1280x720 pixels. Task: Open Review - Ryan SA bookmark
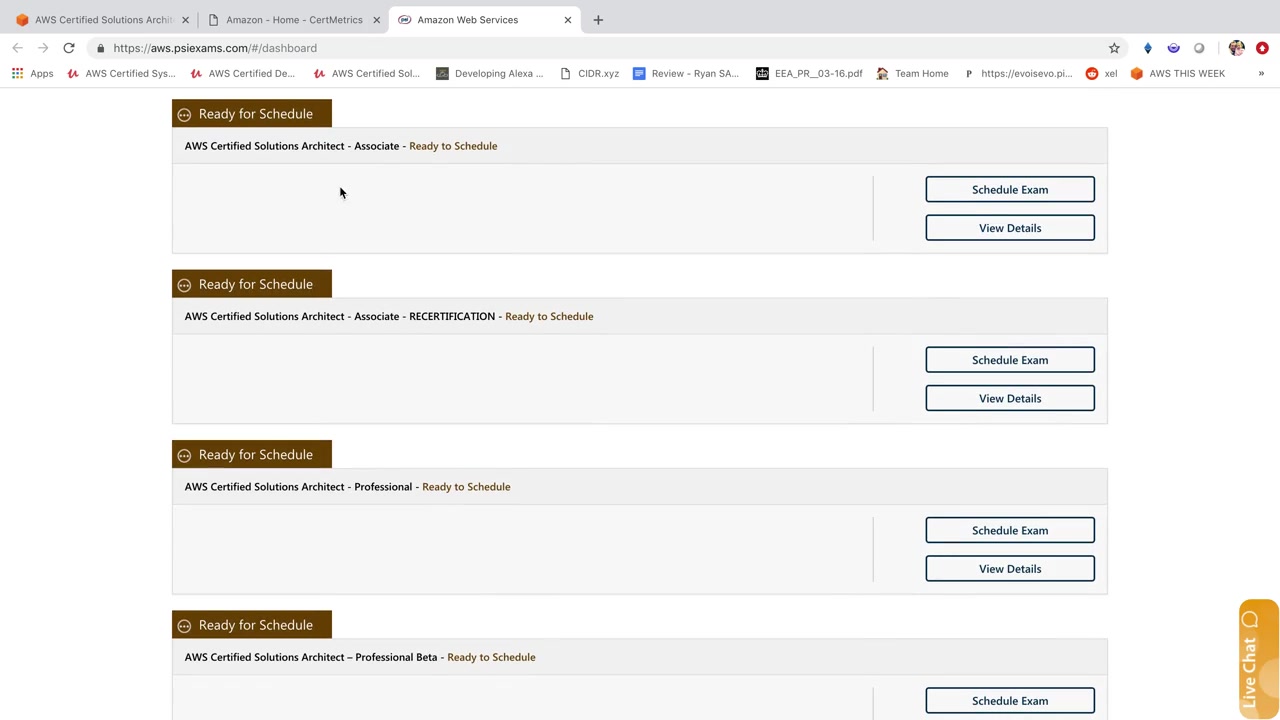pos(686,73)
